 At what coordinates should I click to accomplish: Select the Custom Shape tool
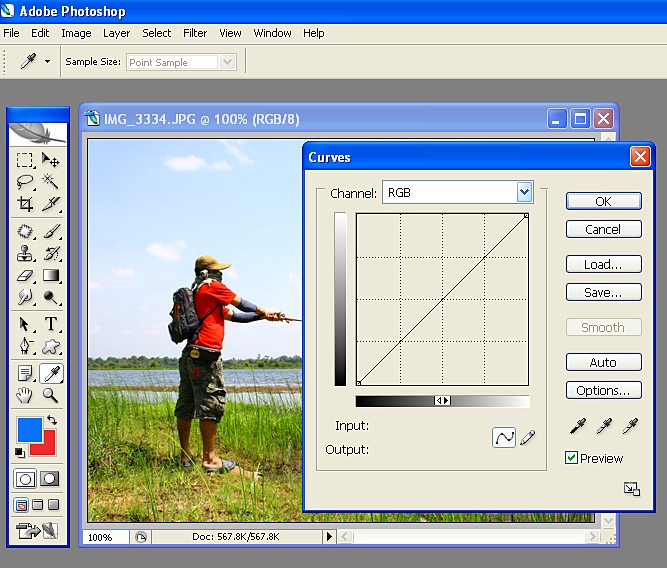pyautogui.click(x=51, y=346)
